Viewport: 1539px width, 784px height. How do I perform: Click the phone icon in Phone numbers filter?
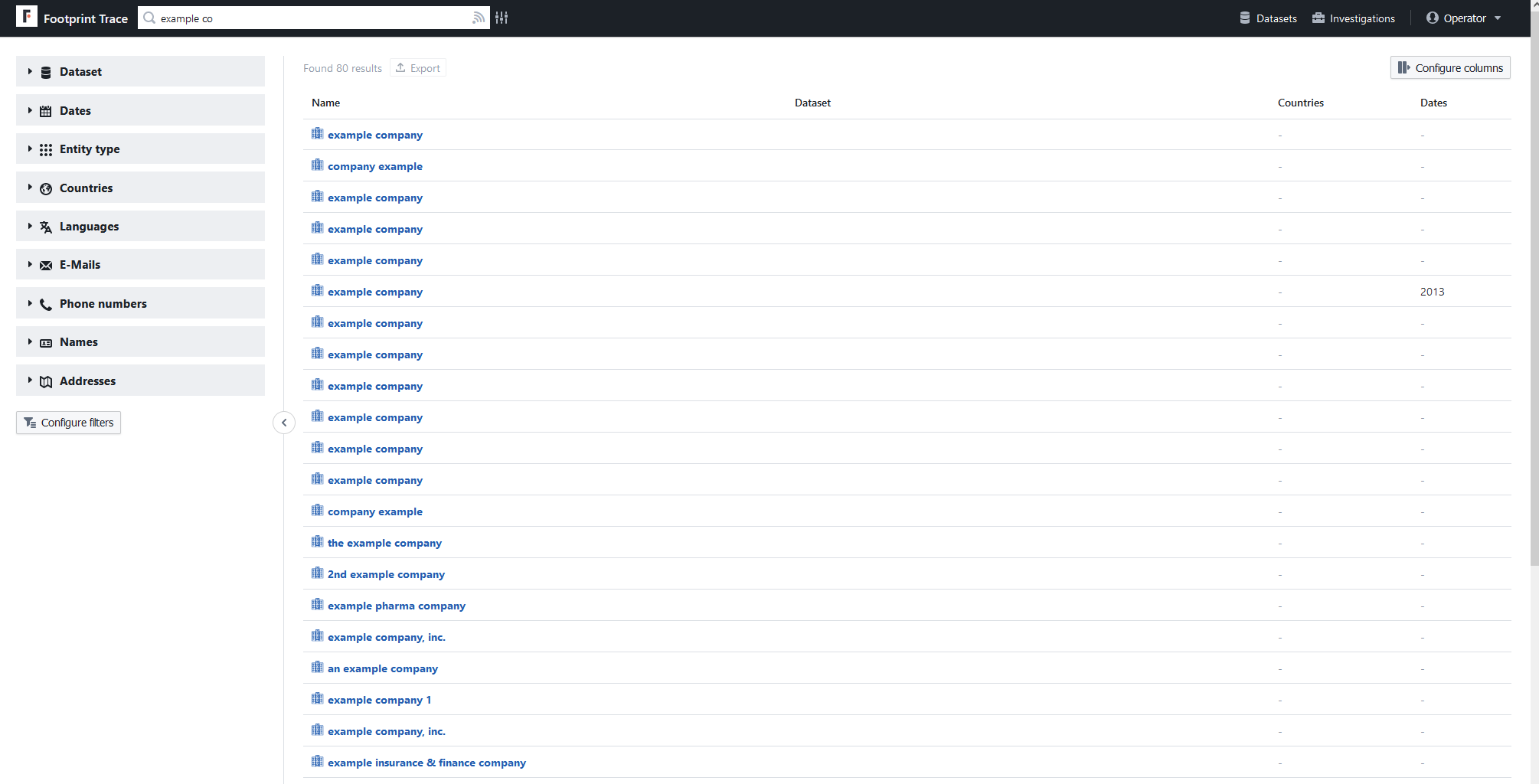tap(46, 304)
